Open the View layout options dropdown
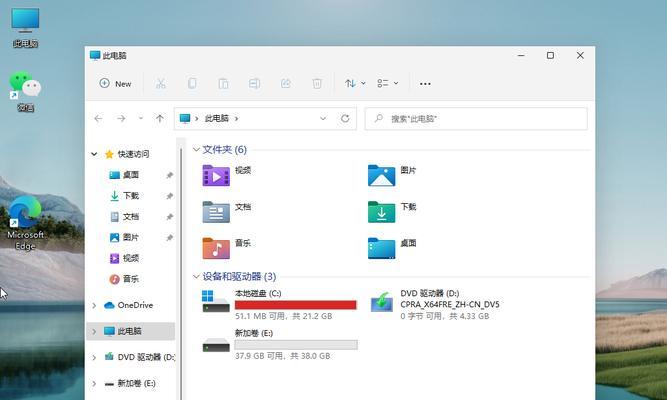667x400 pixels. 388,83
